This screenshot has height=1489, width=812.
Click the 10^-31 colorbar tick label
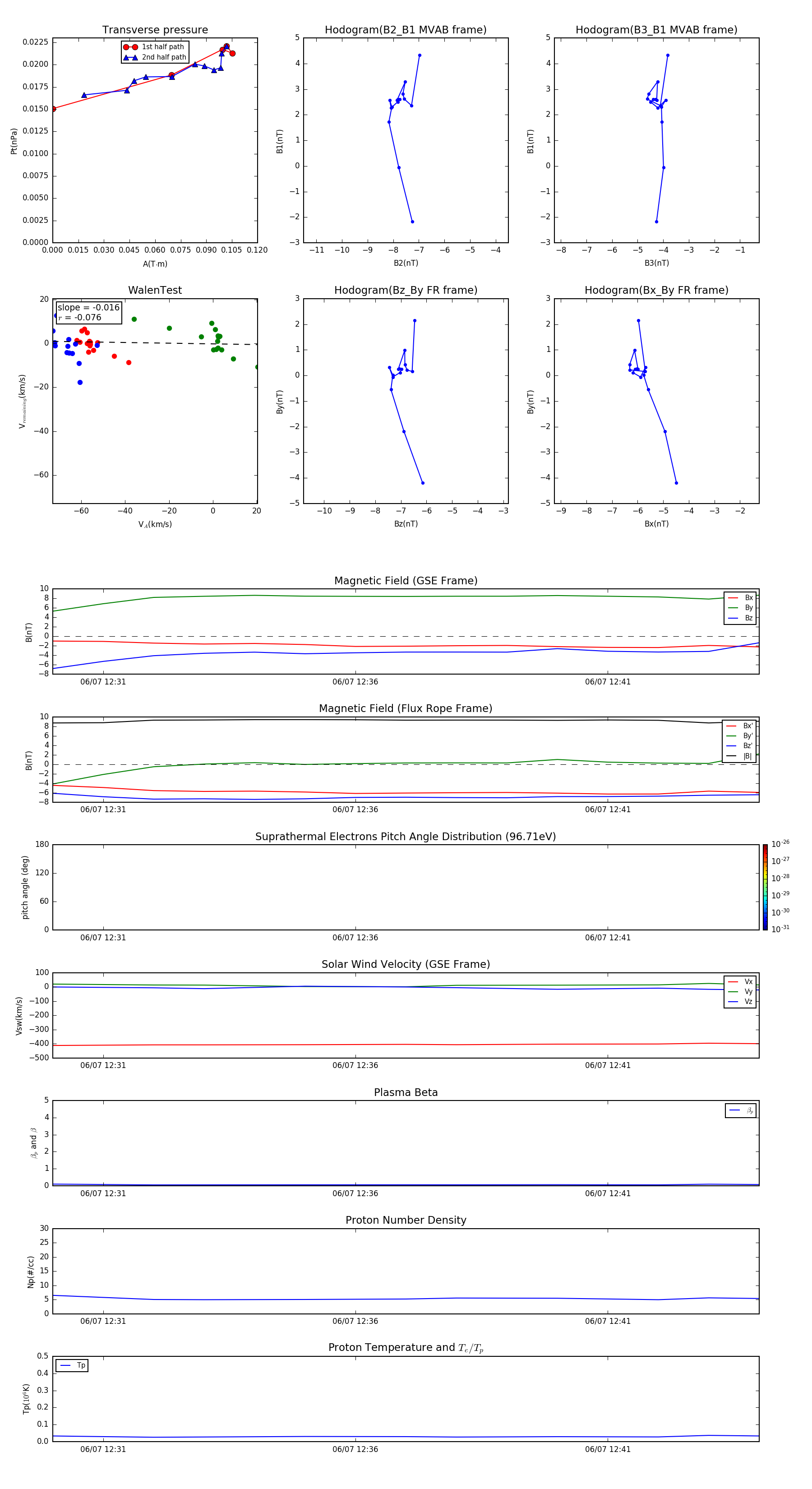pyautogui.click(x=780, y=929)
